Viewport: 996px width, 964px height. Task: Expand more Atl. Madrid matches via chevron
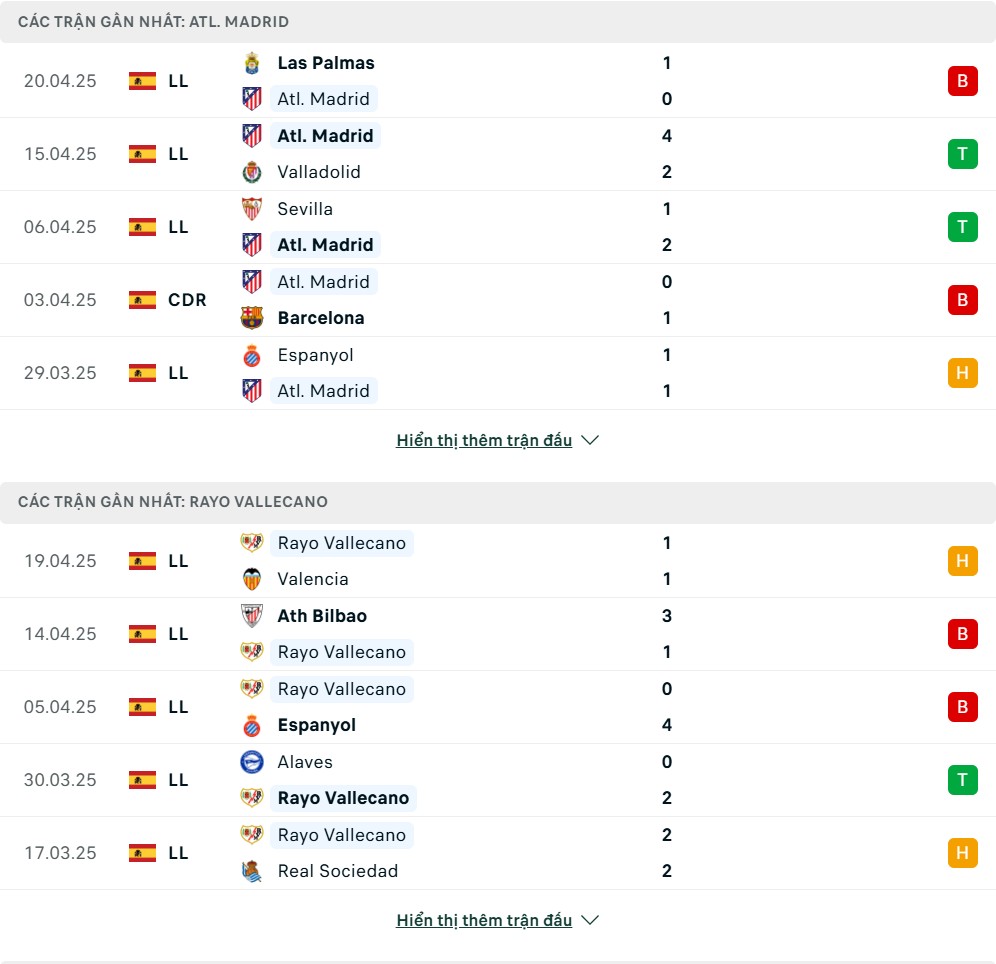click(x=590, y=440)
